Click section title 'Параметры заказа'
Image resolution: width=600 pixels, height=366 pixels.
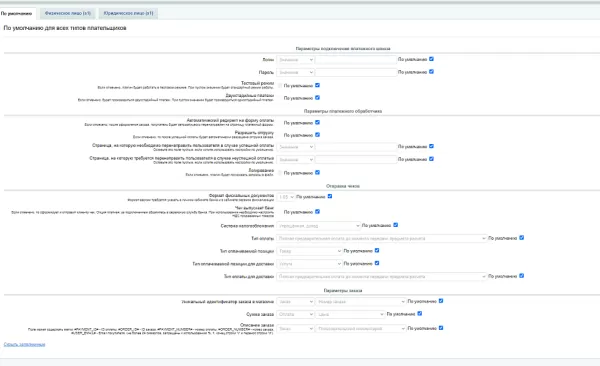[343, 291]
